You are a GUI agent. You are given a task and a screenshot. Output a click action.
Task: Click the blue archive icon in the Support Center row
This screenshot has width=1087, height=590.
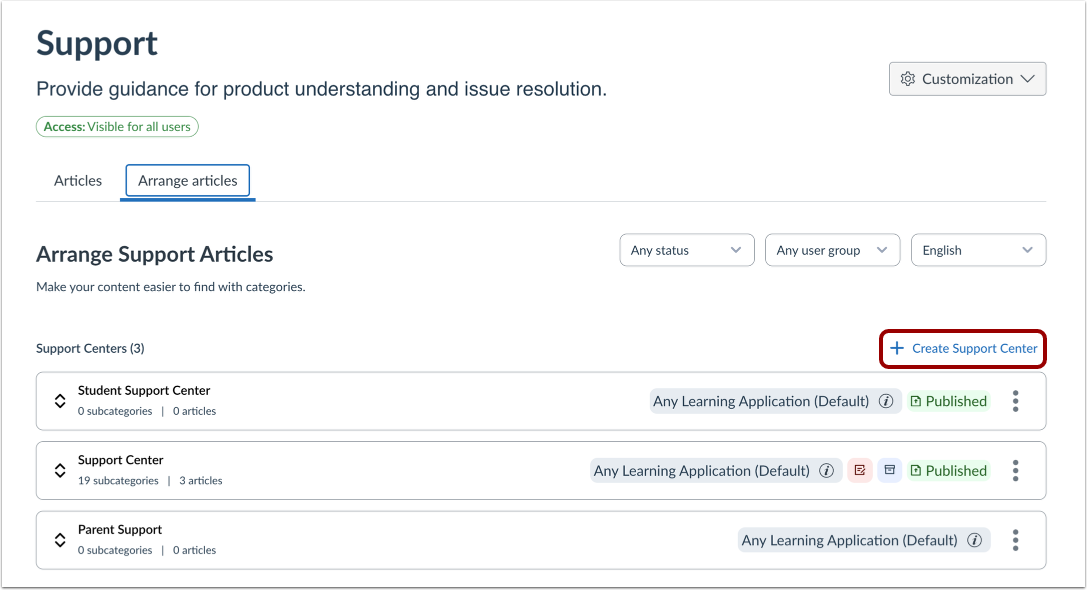pyautogui.click(x=890, y=471)
